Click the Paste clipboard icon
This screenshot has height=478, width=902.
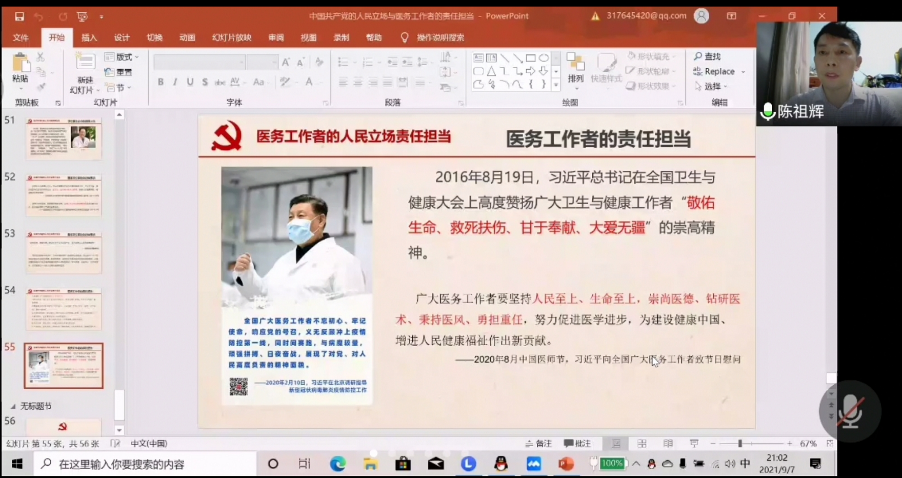point(21,62)
